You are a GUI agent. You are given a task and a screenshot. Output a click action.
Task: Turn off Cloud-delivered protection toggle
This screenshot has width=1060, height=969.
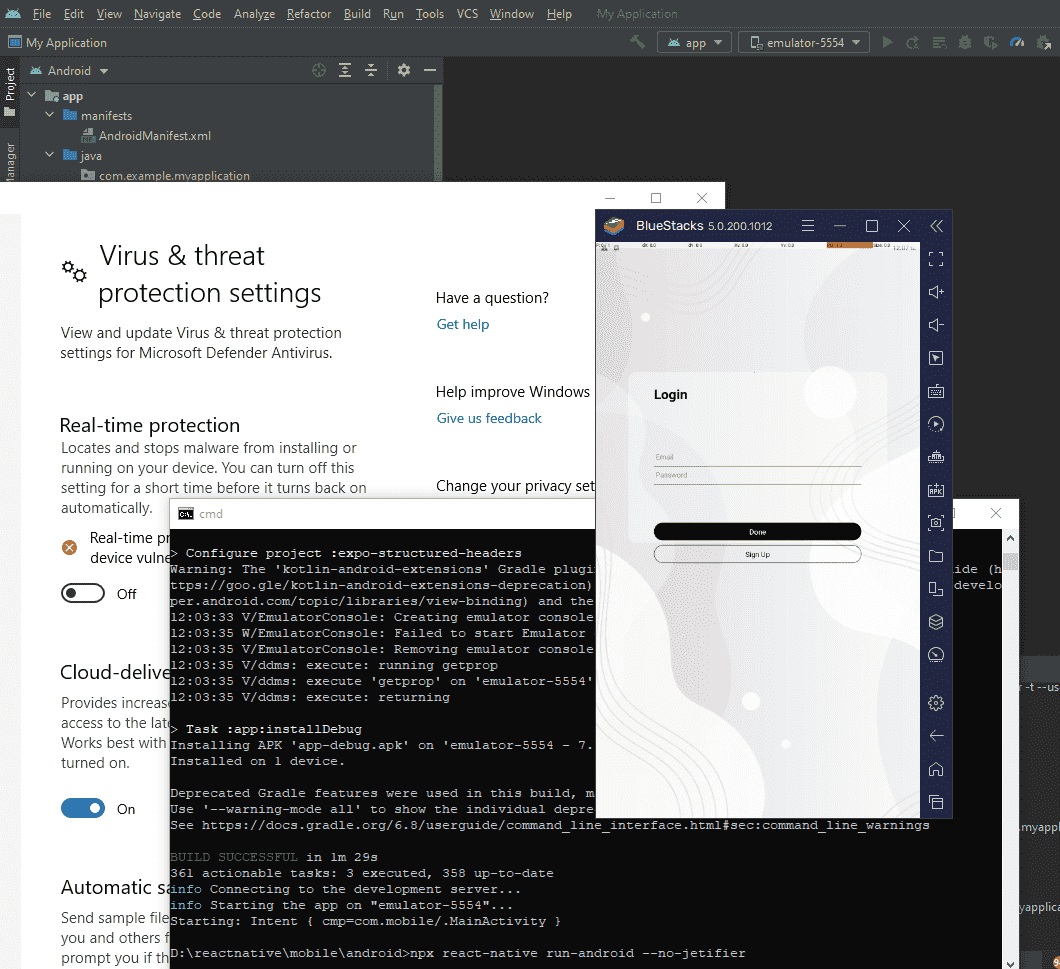pyautogui.click(x=82, y=808)
